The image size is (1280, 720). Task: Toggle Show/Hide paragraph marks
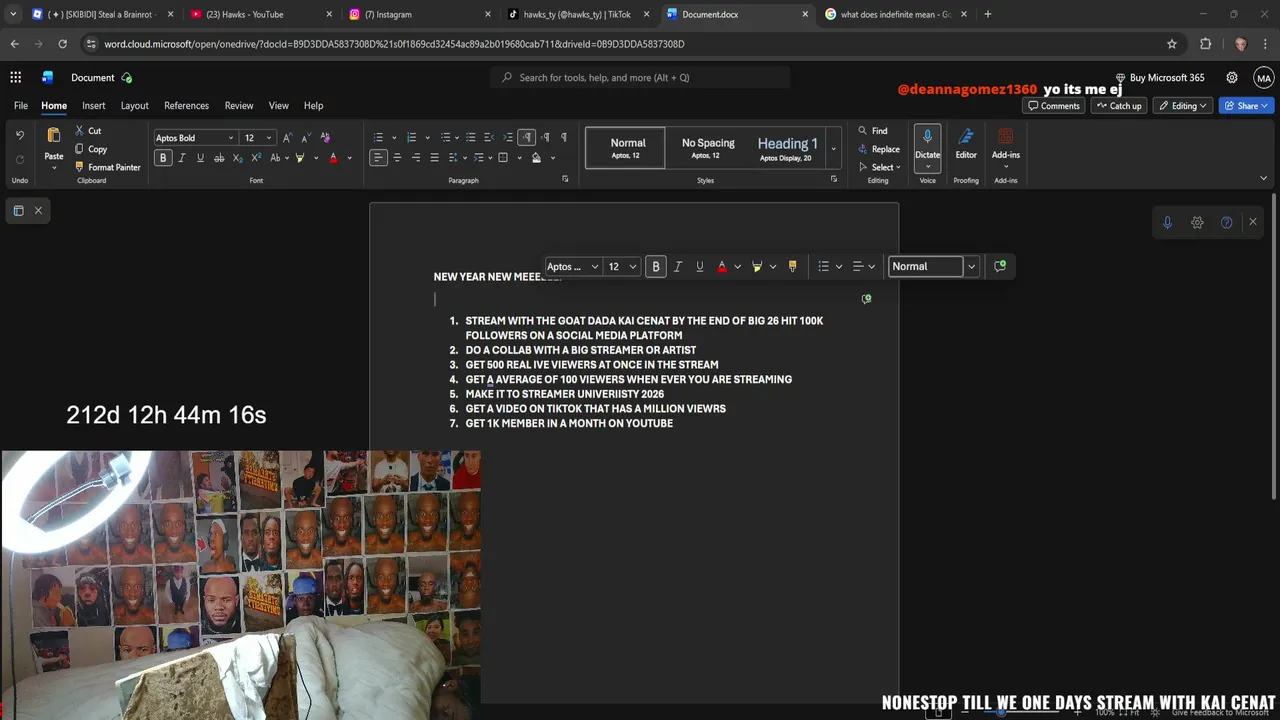pos(564,138)
